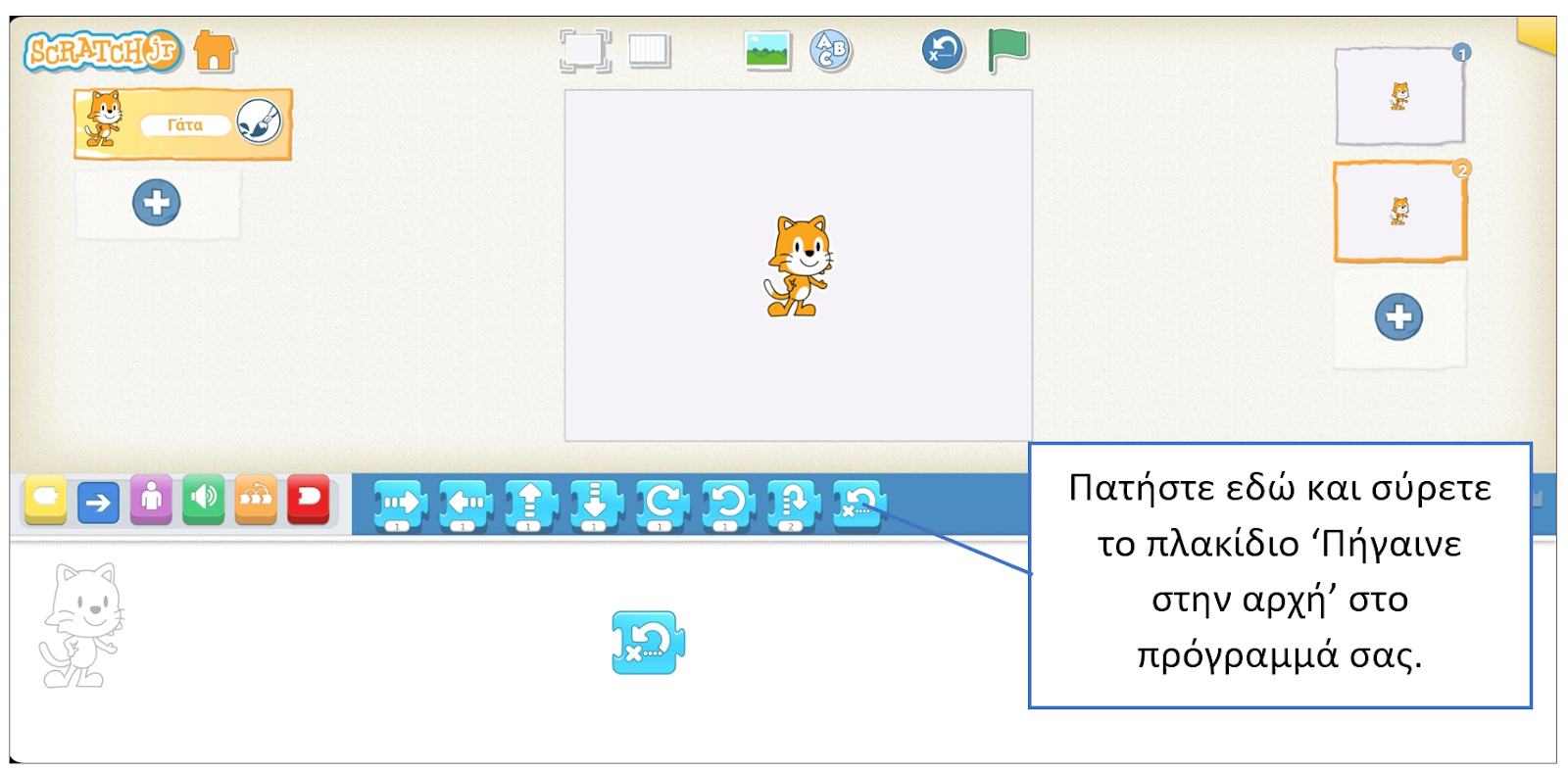Select page 1 thumbnail
This screenshot has height=772, width=1568.
pyautogui.click(x=1399, y=96)
